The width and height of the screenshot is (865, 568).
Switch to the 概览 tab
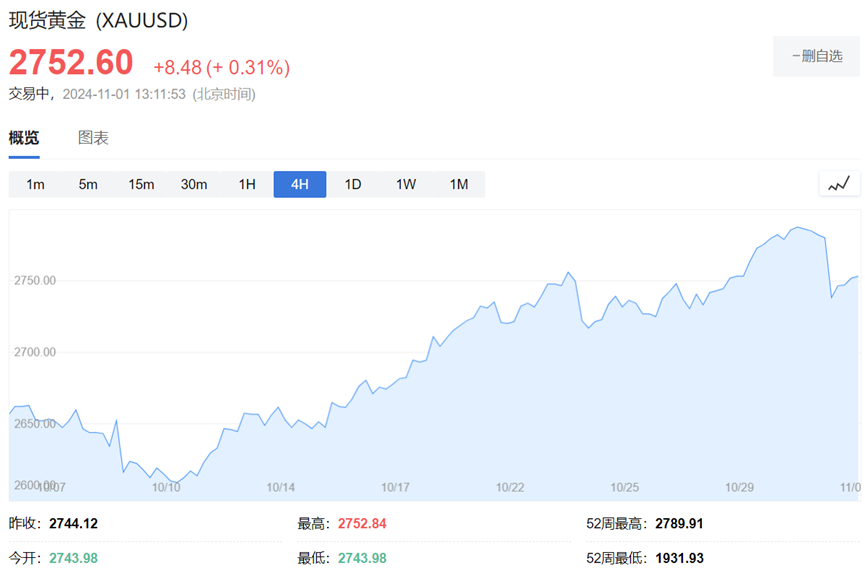tap(24, 138)
